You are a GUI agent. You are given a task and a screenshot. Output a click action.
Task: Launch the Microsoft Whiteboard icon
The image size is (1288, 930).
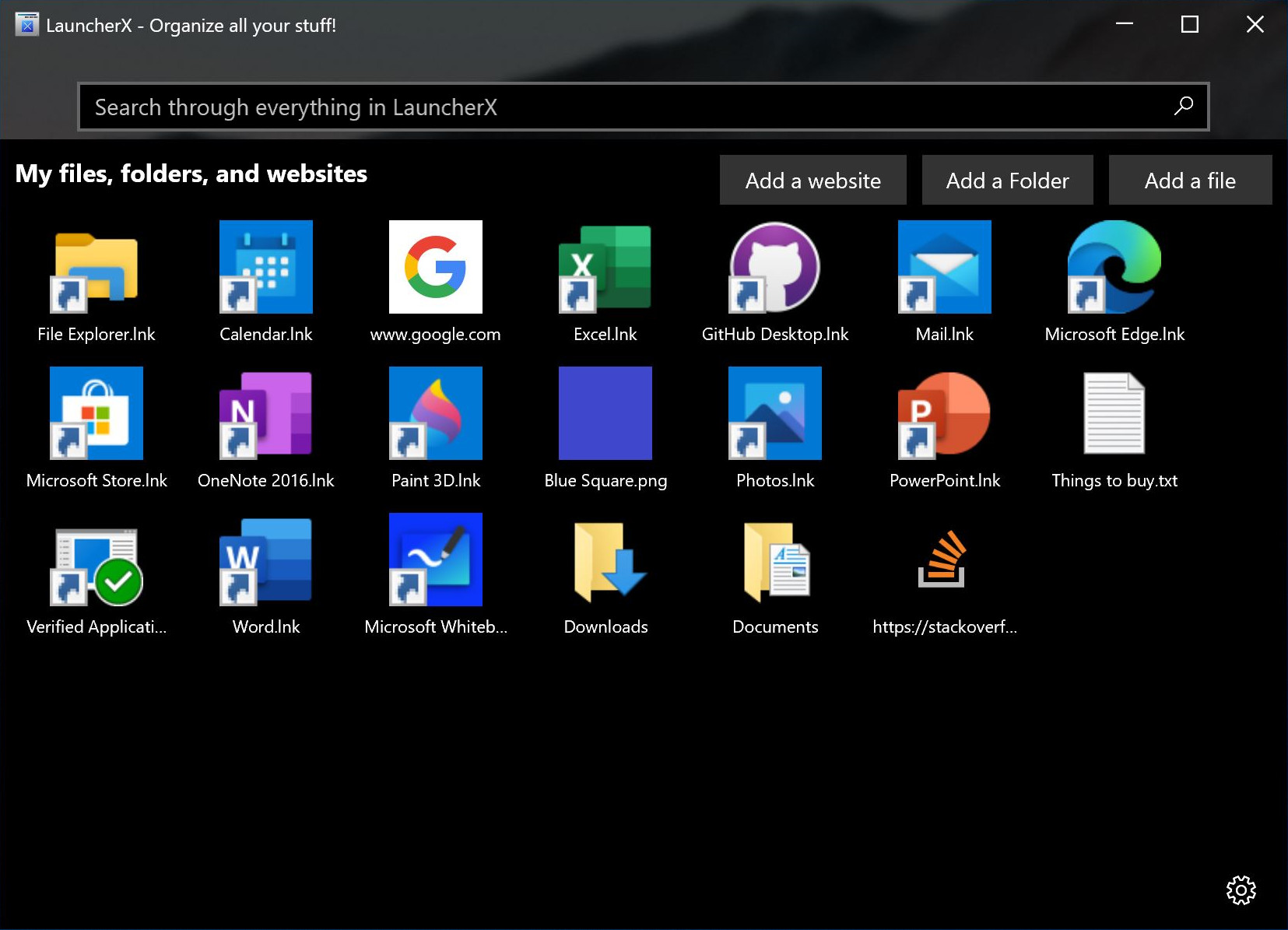pos(436,560)
